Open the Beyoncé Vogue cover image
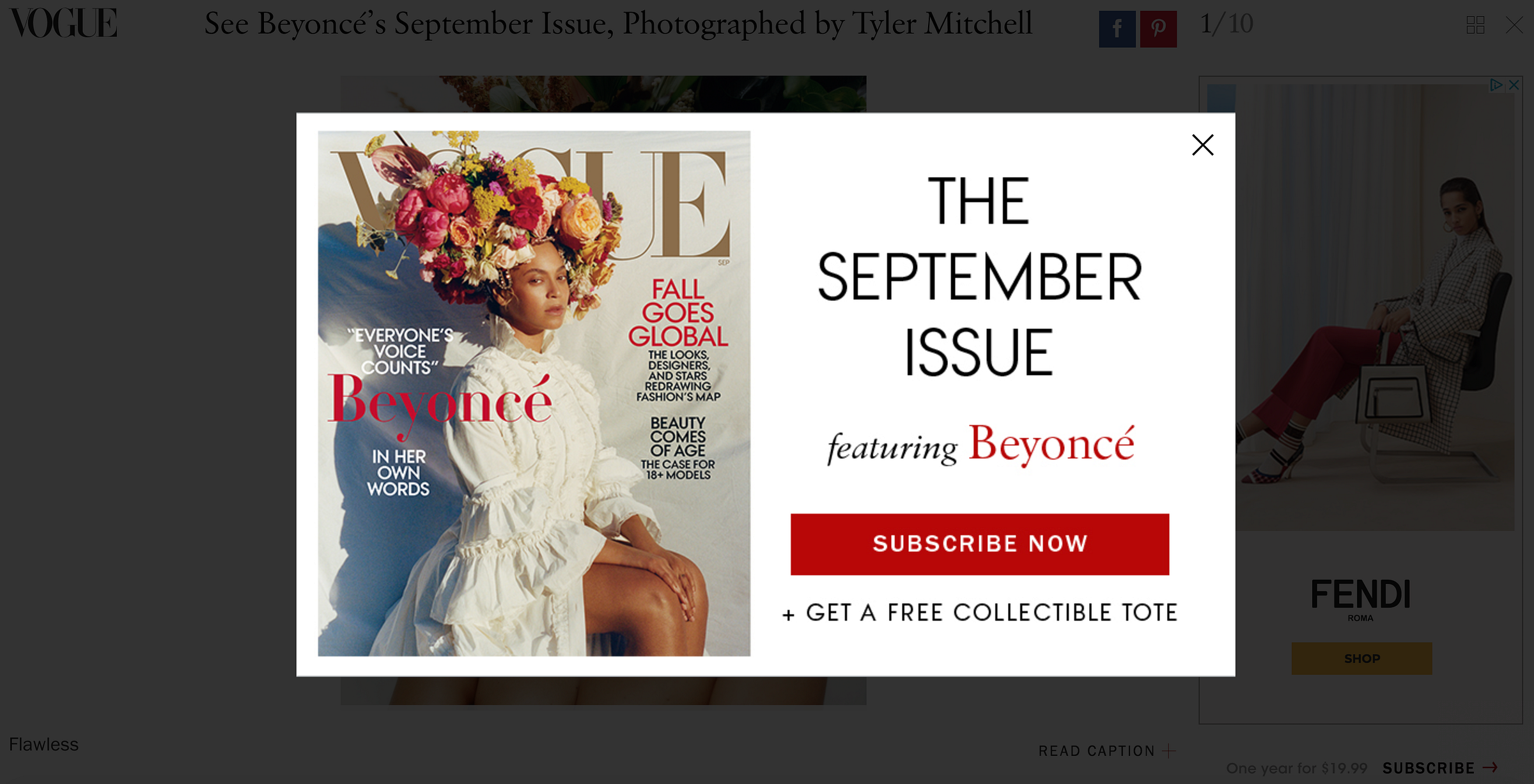 pos(534,394)
